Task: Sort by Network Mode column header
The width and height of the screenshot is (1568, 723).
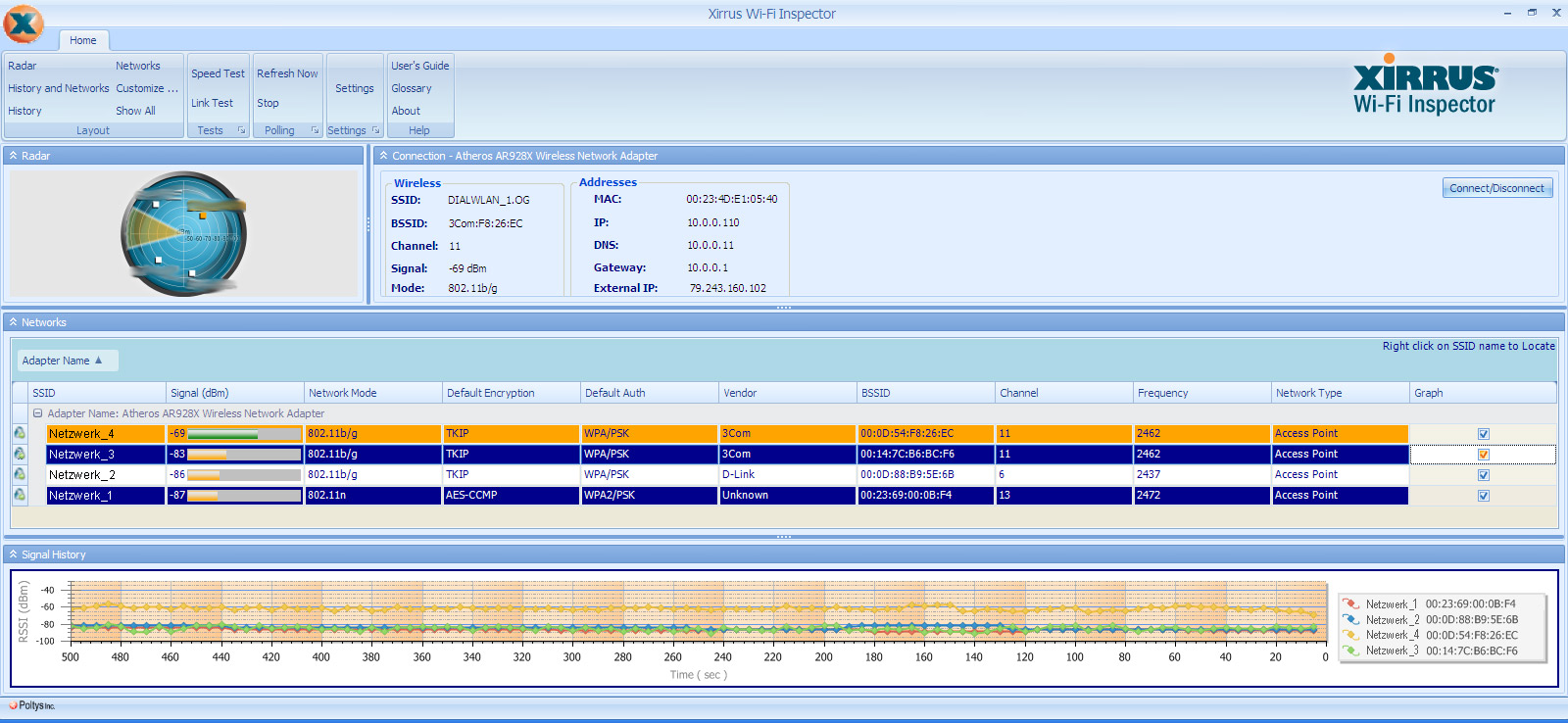Action: 373,393
